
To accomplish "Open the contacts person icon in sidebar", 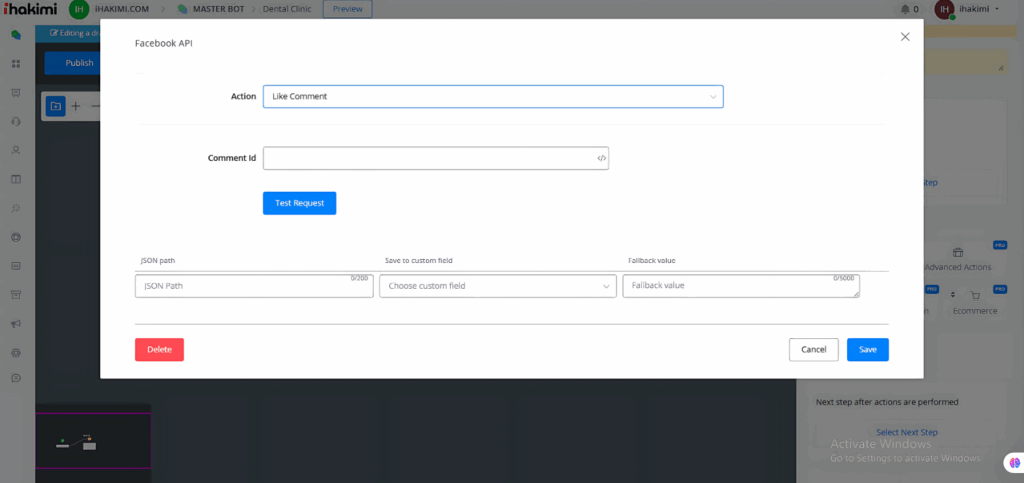I will (16, 151).
